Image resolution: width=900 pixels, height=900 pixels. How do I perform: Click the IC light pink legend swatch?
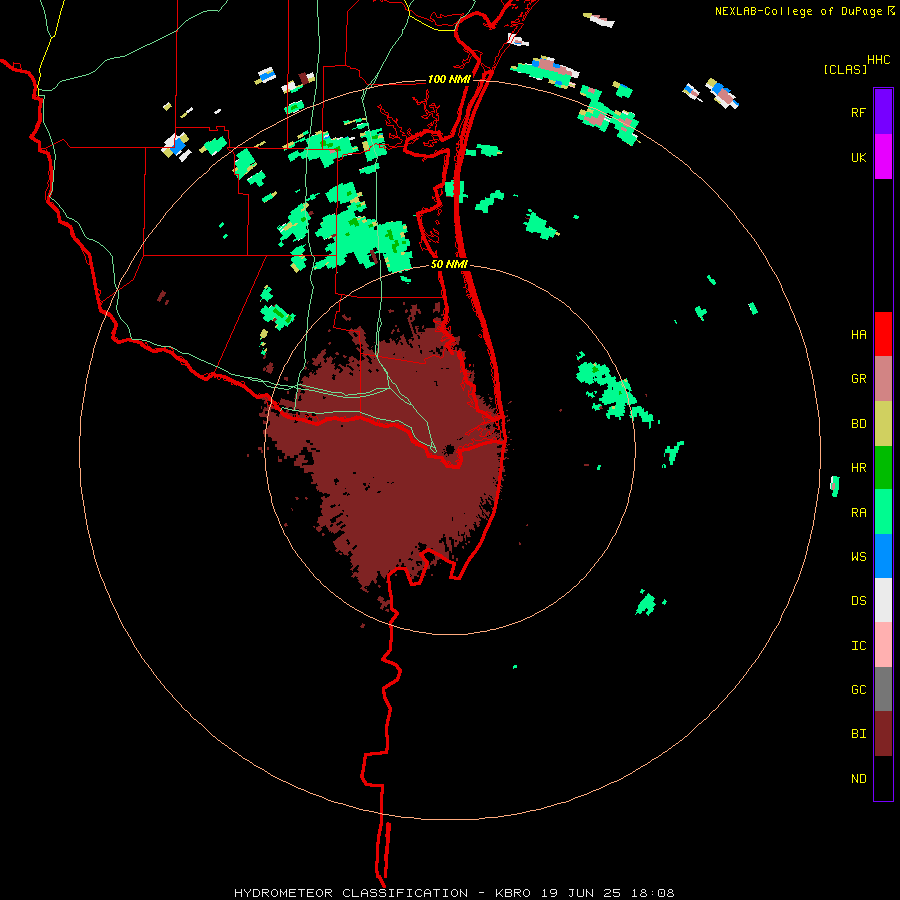pyautogui.click(x=883, y=645)
